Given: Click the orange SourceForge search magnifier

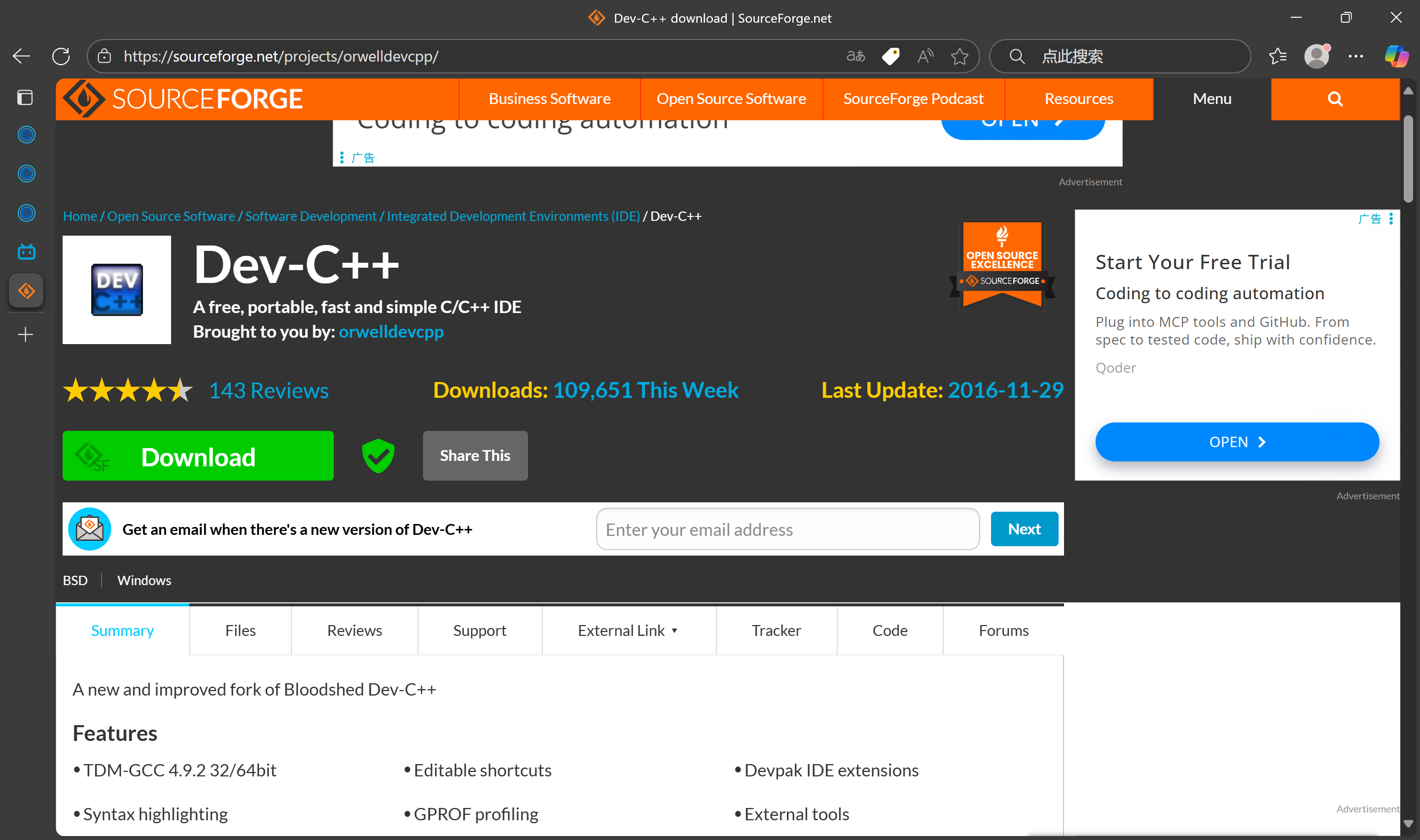Looking at the screenshot, I should pos(1335,99).
